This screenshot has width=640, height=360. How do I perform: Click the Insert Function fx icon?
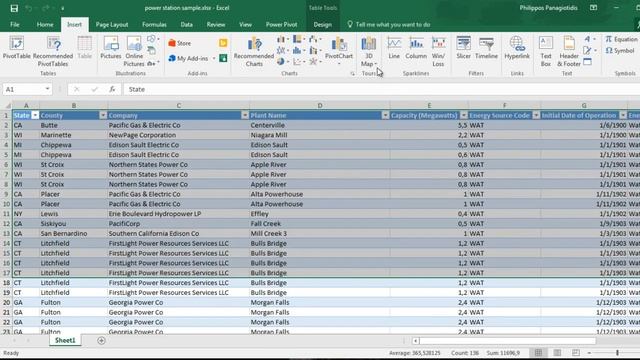click(112, 89)
